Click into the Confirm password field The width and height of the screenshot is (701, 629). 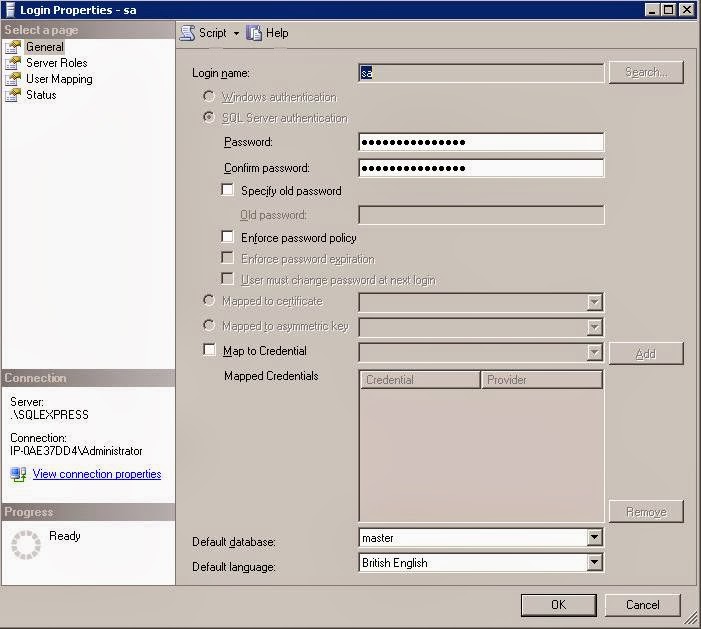coord(481,168)
